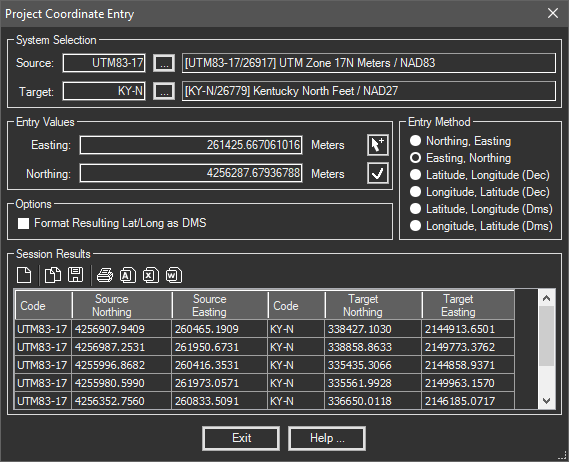Open Target coordinate system browse button
Image resolution: width=569 pixels, height=462 pixels.
(164, 91)
